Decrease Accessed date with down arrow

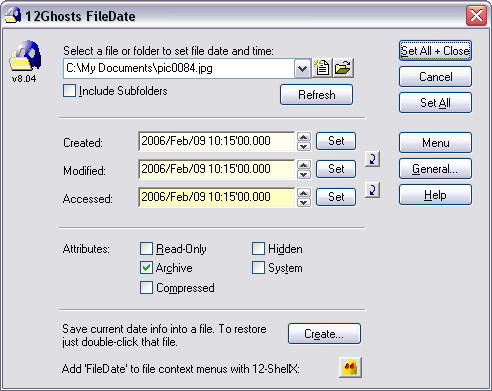tap(304, 202)
